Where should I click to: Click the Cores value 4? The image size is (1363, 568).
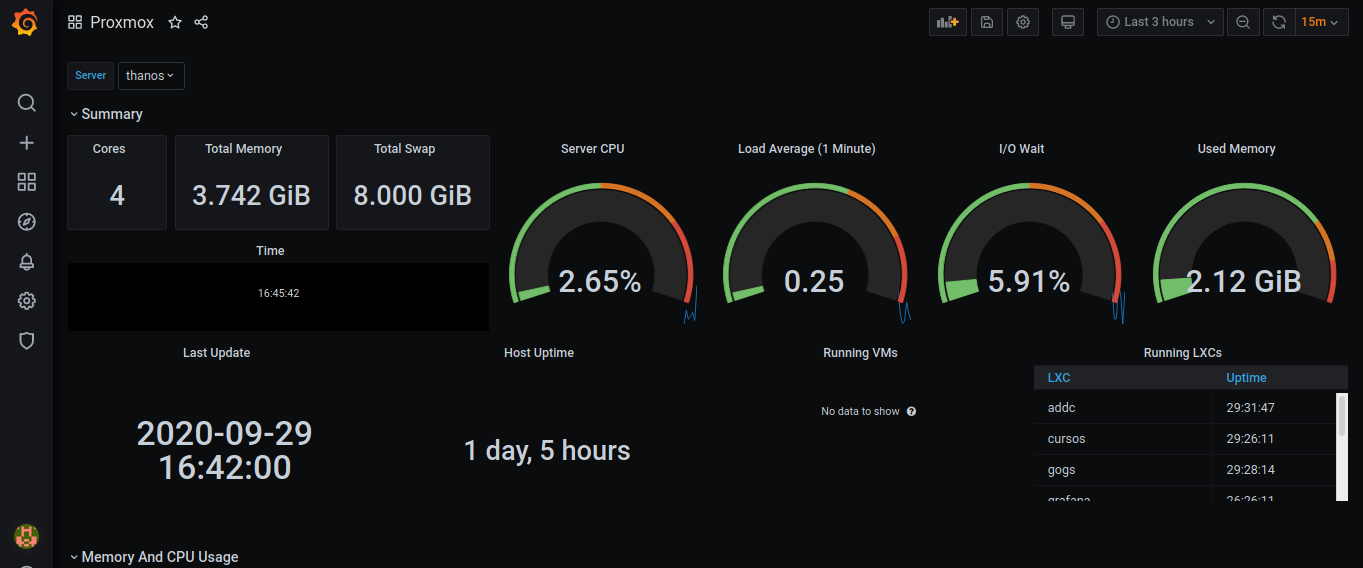point(117,195)
